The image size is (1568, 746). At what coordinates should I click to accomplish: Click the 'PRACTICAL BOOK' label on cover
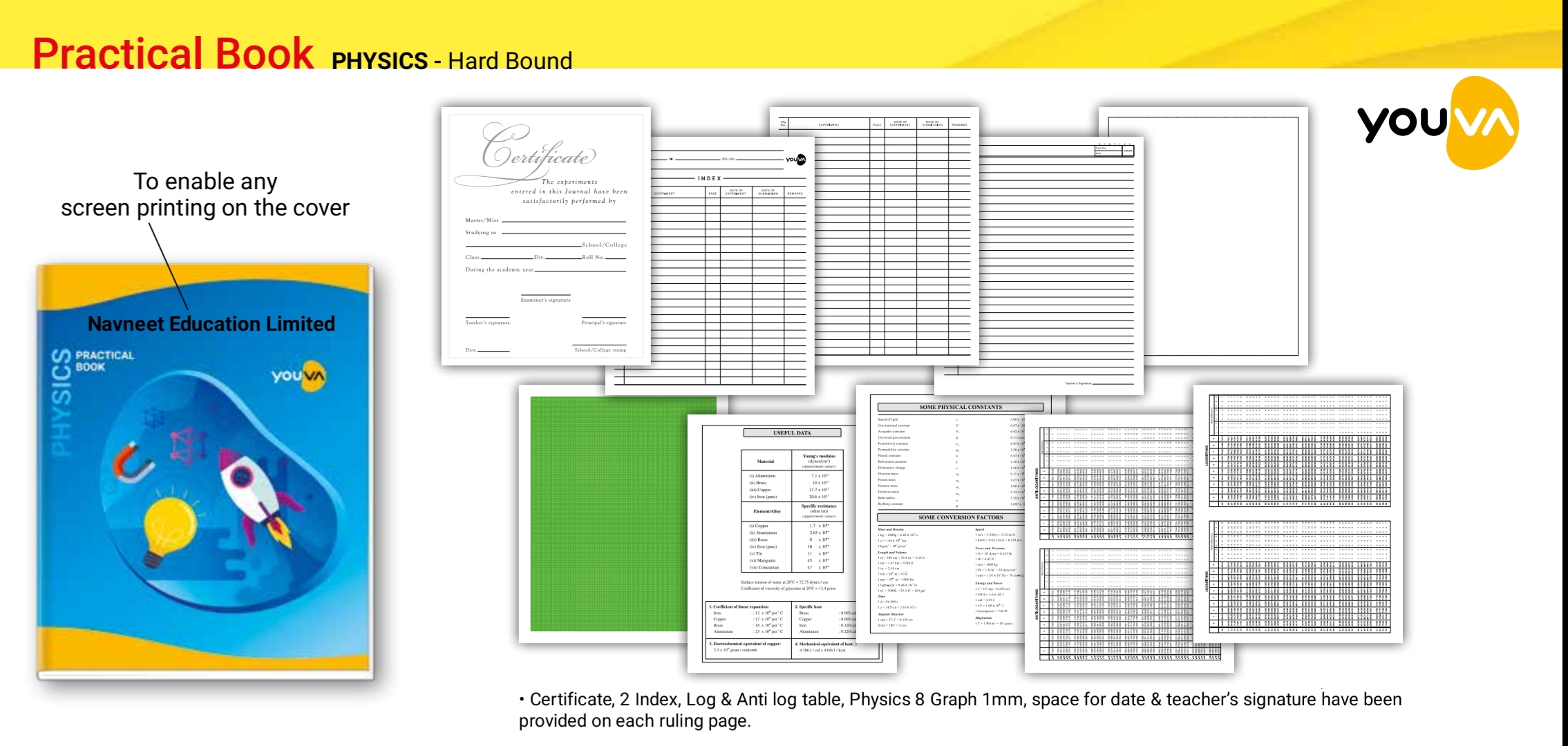[104, 361]
